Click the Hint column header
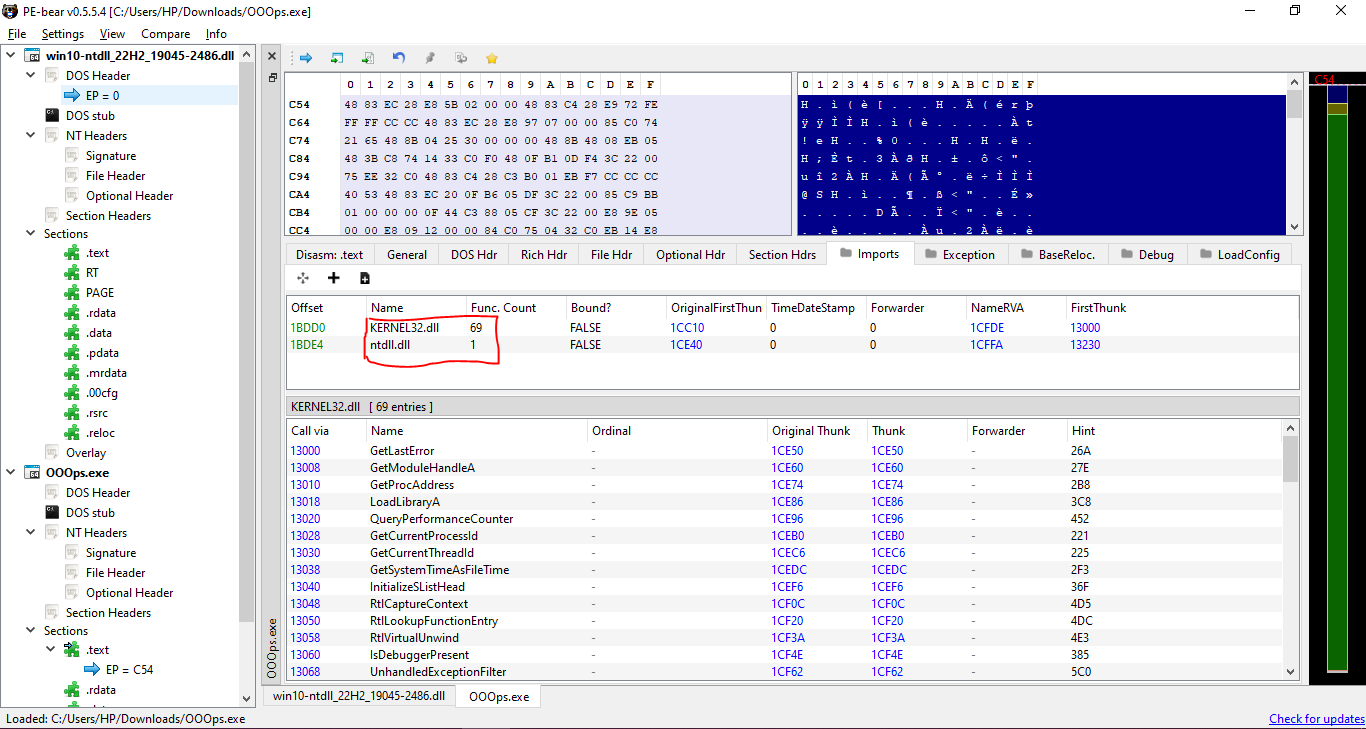Image resolution: width=1366 pixels, height=729 pixels. tap(1174, 430)
